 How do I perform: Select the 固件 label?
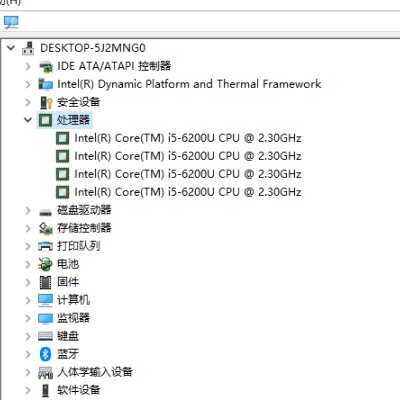(x=68, y=282)
